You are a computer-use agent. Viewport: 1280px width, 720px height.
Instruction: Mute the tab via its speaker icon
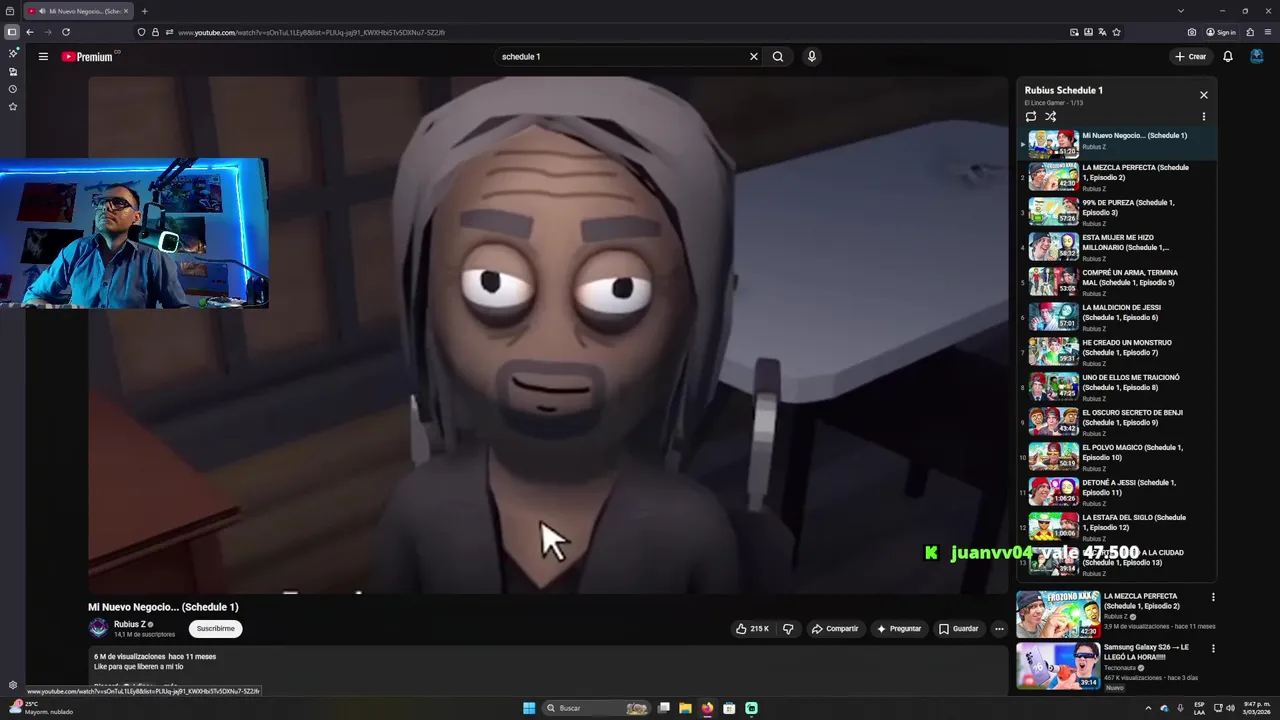point(40,11)
